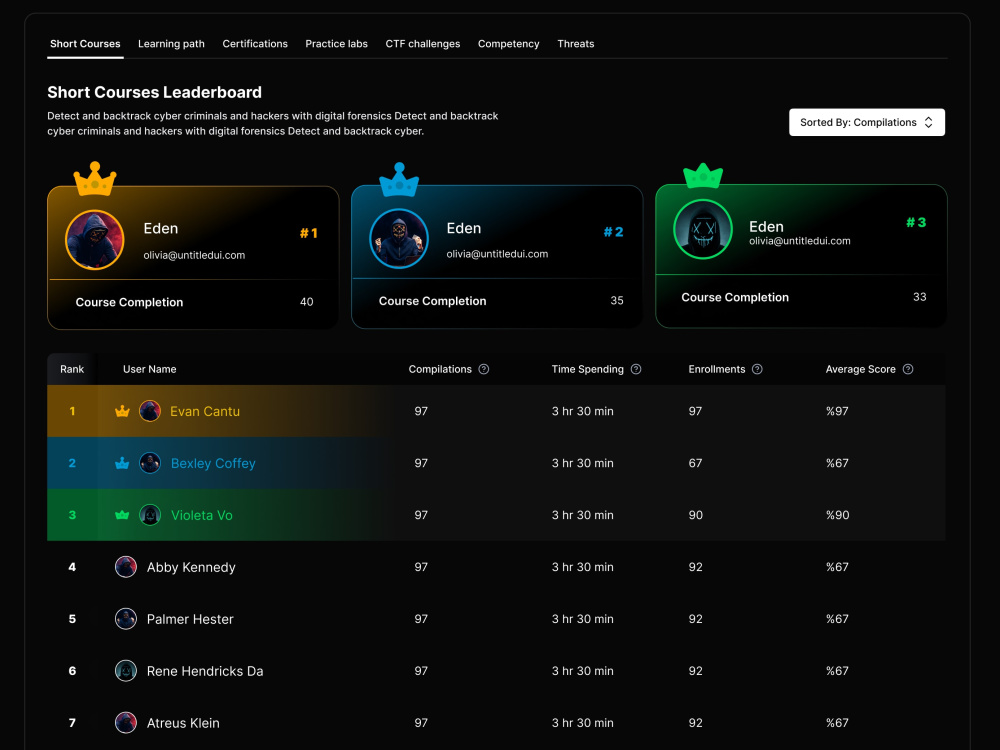Click Course Completion value 33
Screen dimensions: 1000x750
click(920, 297)
